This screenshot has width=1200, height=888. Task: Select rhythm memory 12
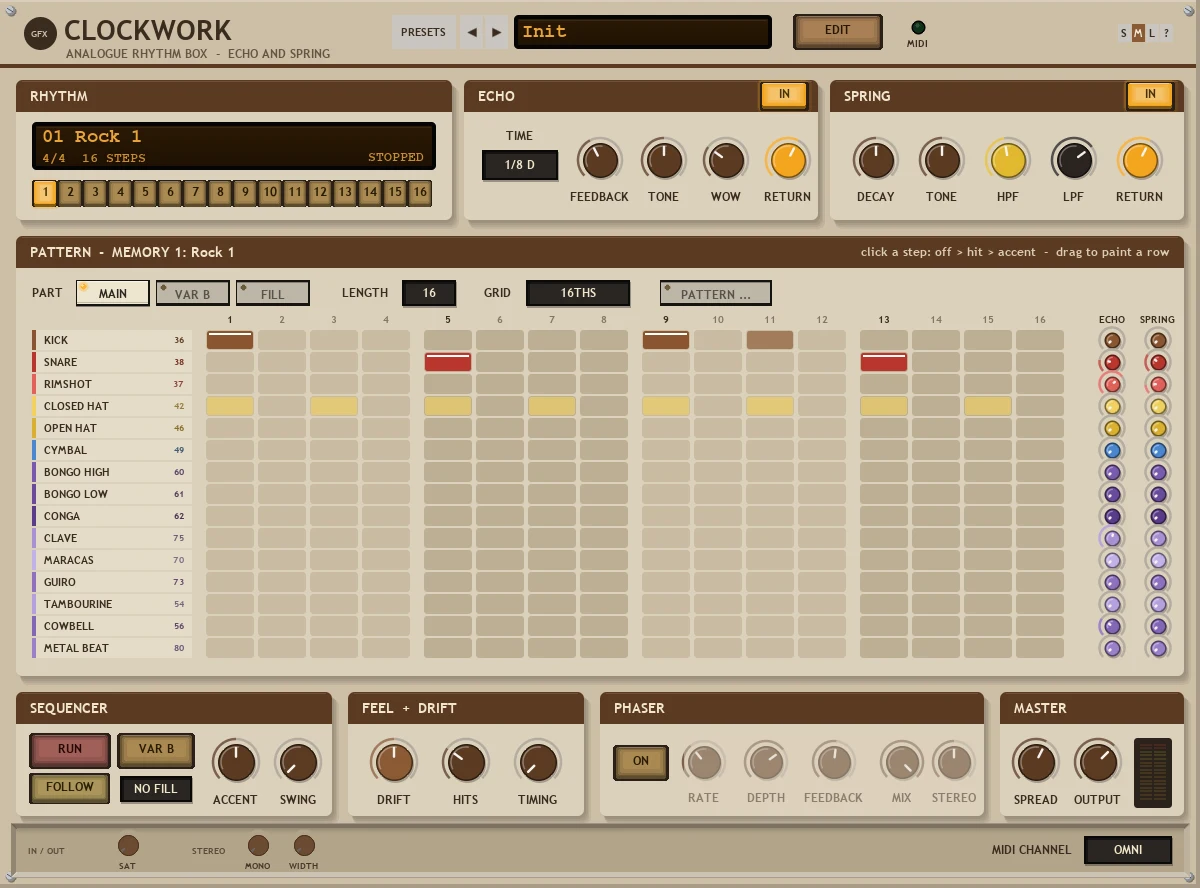pos(320,192)
